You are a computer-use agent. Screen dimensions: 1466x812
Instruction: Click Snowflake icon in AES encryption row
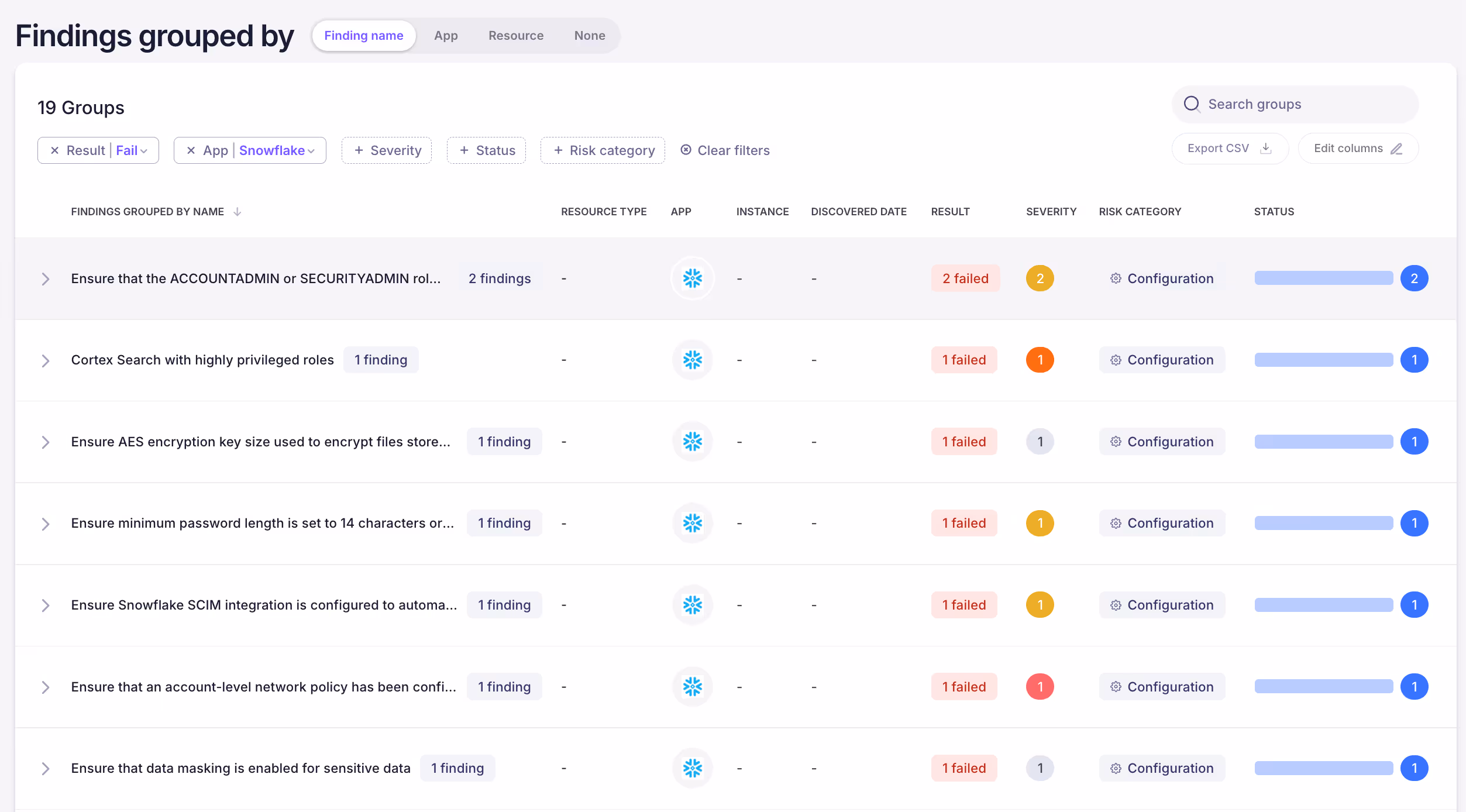(x=693, y=442)
